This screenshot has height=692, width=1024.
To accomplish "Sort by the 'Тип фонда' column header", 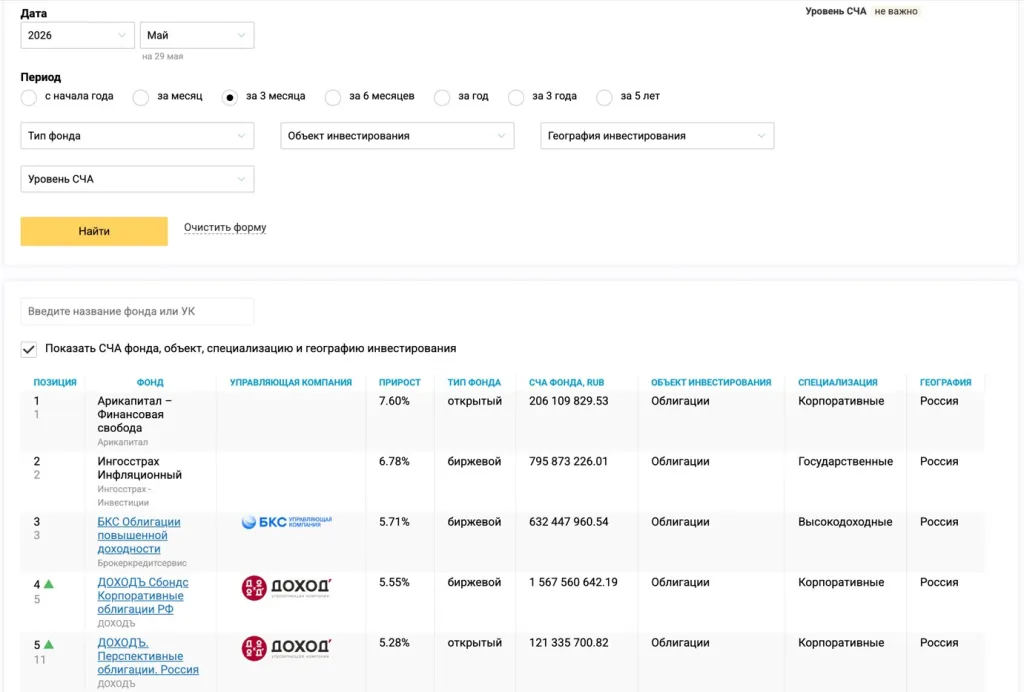I will [474, 382].
